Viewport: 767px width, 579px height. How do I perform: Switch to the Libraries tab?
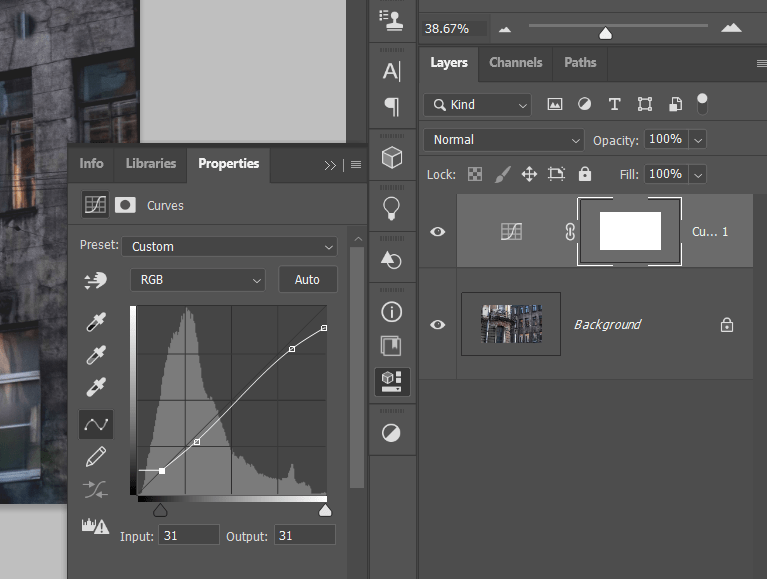(x=151, y=163)
